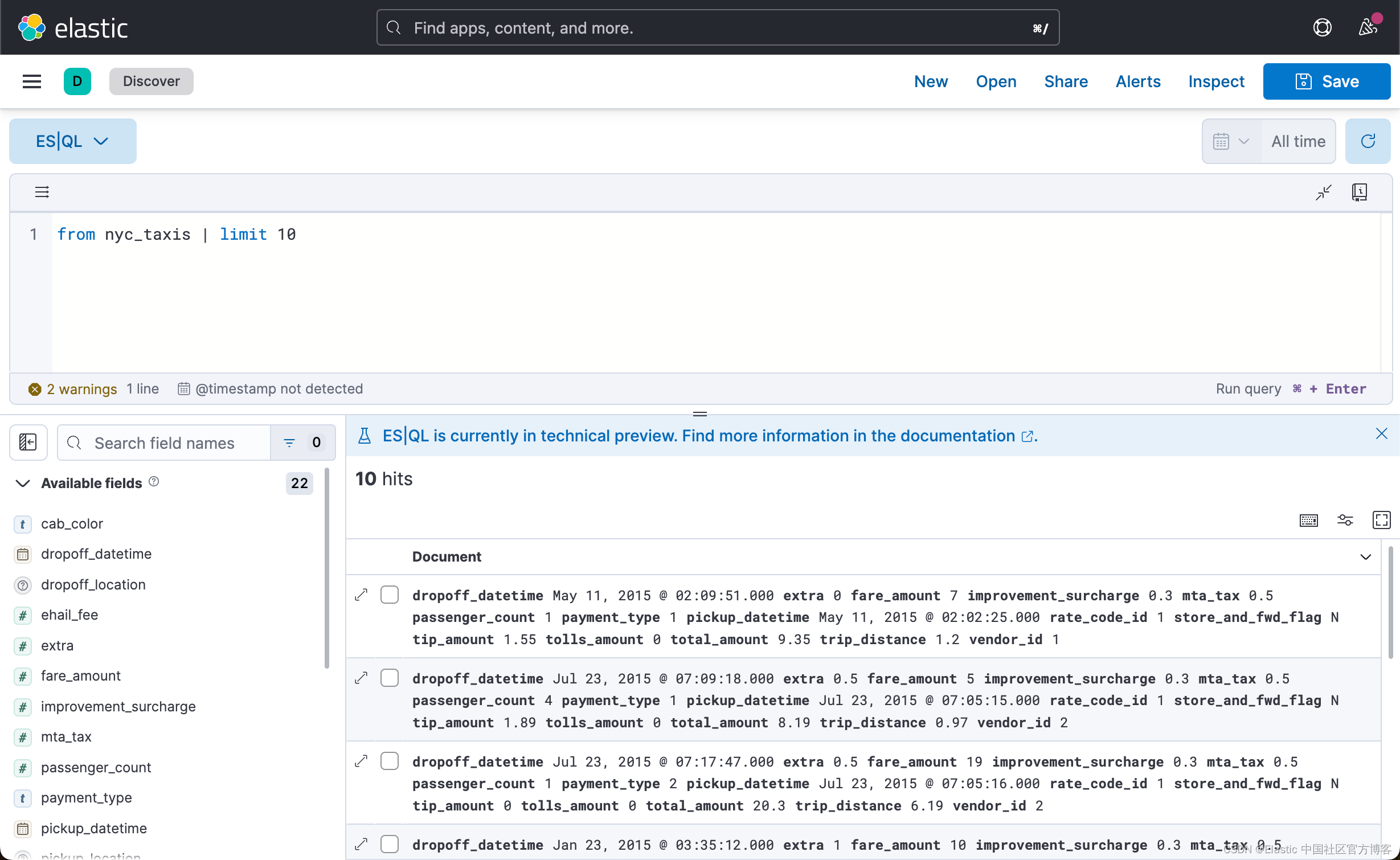
Task: Click the Find apps search field
Action: point(718,27)
